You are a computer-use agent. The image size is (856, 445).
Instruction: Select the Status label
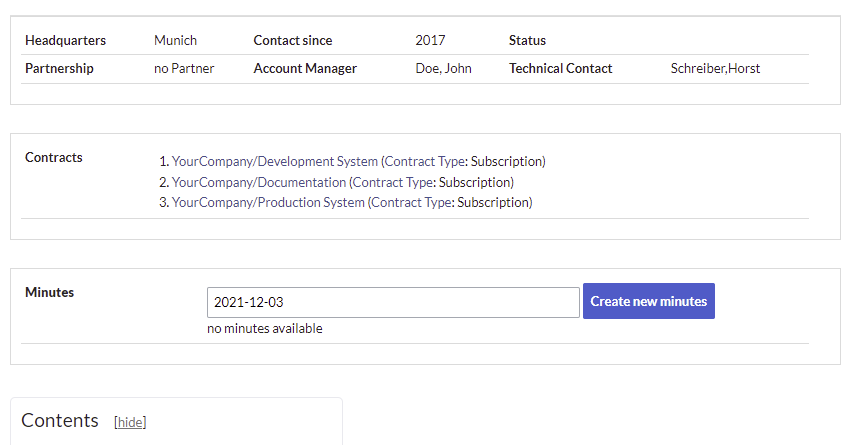coord(527,40)
